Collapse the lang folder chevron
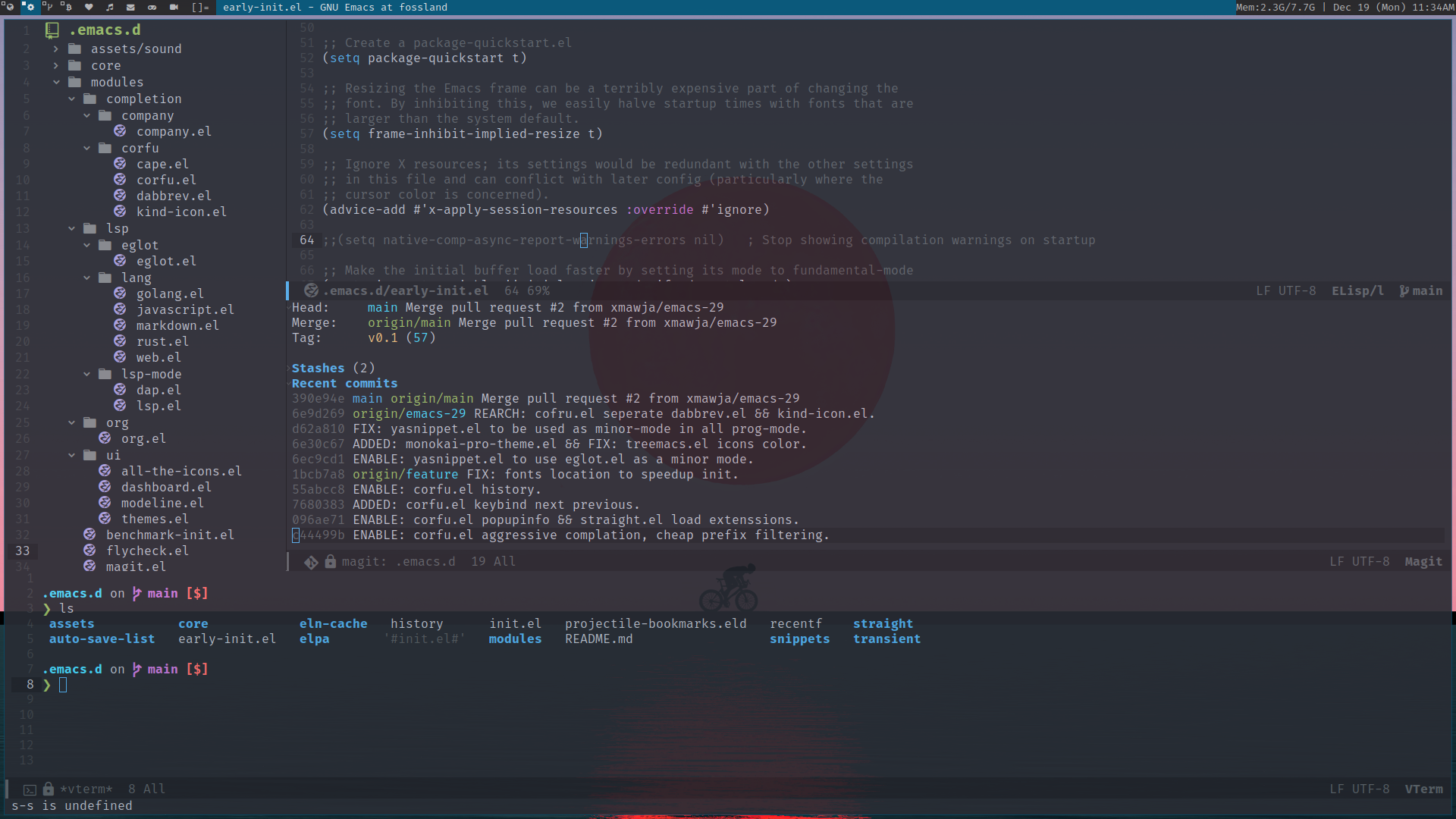1456x819 pixels. [x=86, y=278]
